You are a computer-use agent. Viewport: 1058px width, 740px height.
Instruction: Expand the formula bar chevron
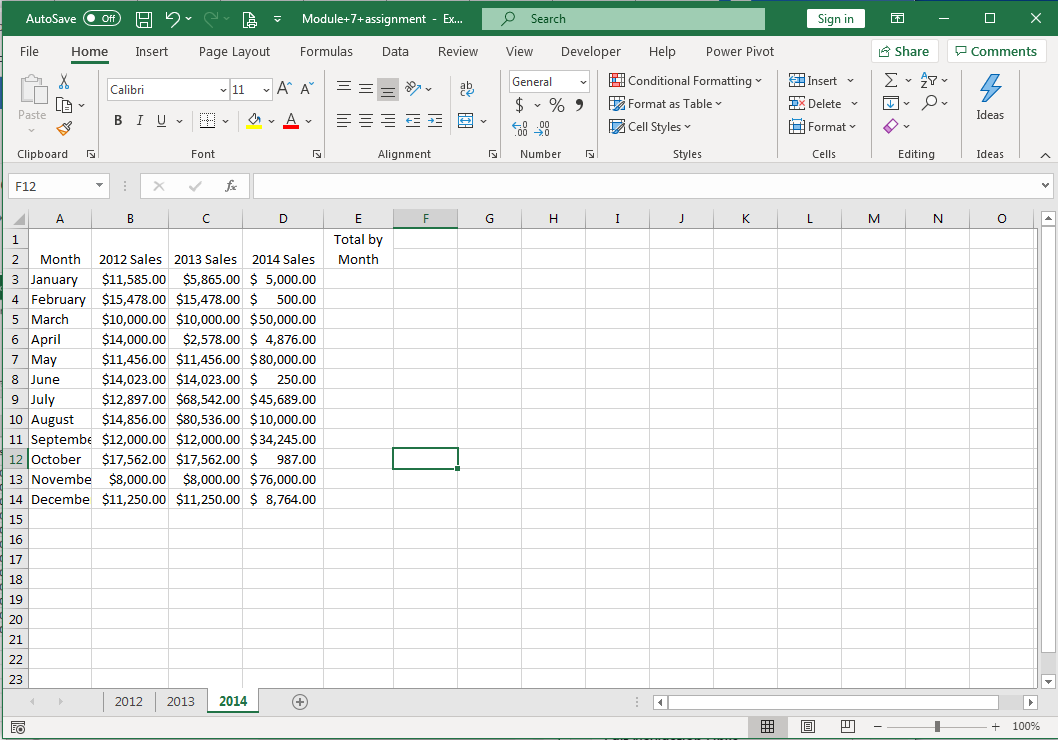tap(1045, 186)
